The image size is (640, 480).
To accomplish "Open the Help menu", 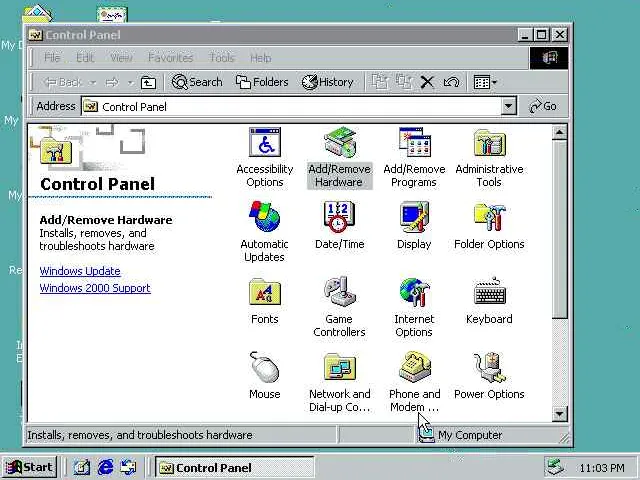I will tap(260, 58).
